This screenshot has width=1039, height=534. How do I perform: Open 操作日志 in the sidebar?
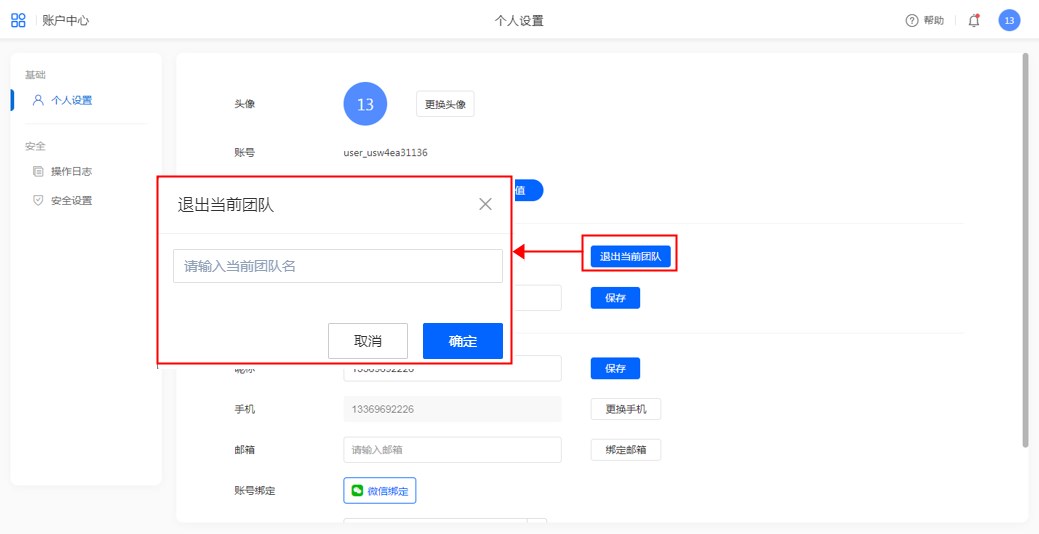71,171
